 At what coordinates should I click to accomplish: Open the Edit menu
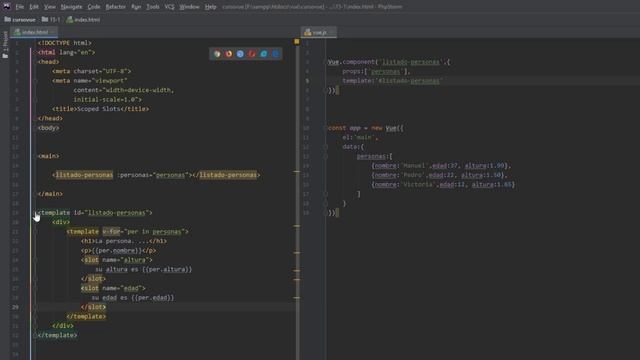point(34,7)
